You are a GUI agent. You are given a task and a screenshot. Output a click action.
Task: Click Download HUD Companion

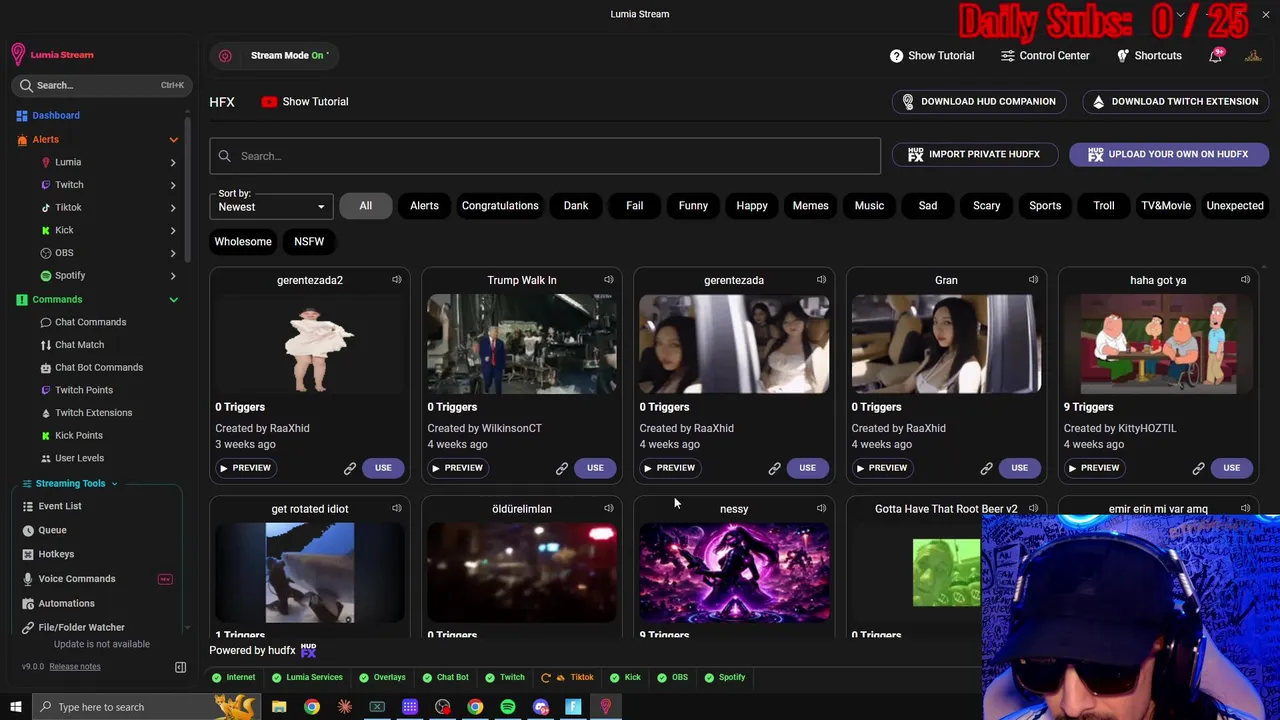pos(979,101)
